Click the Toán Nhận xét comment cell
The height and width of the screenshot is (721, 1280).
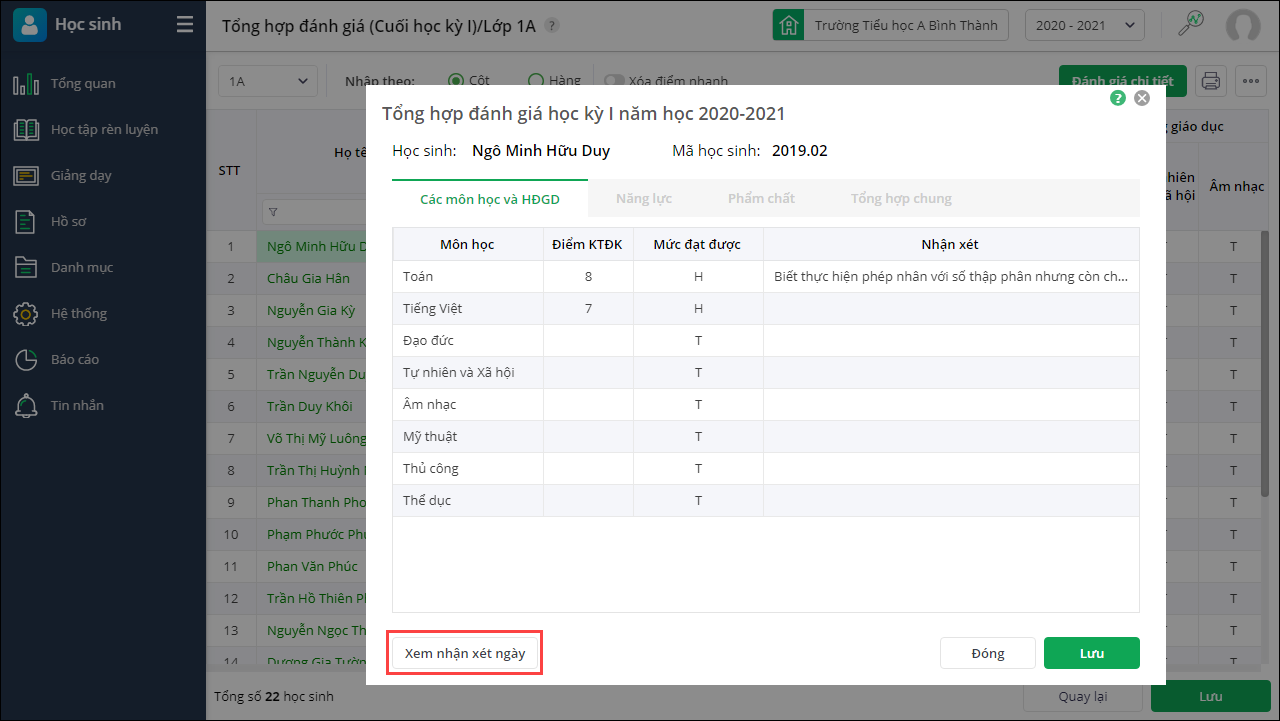tap(951, 276)
